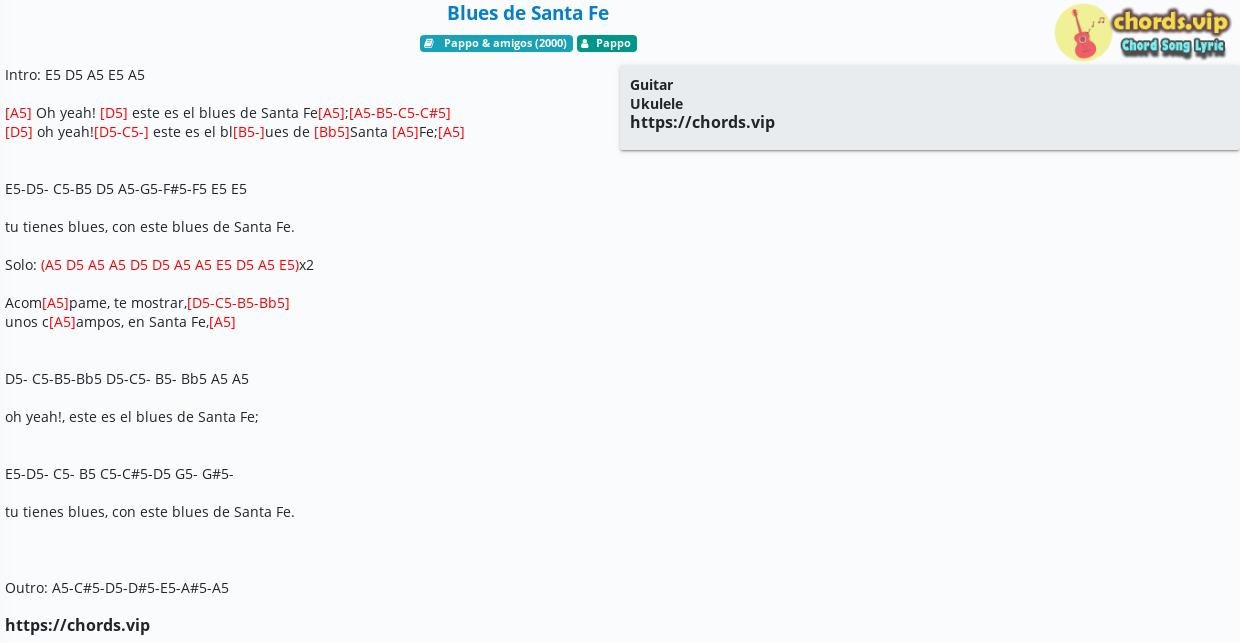Screen dimensions: 1240x643
Task: Select the Ukulele option in the side panel
Action: pos(656,104)
